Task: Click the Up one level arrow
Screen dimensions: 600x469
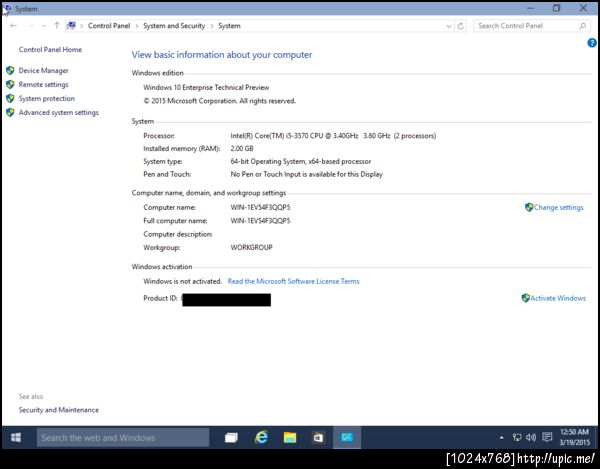Action: click(x=57, y=26)
